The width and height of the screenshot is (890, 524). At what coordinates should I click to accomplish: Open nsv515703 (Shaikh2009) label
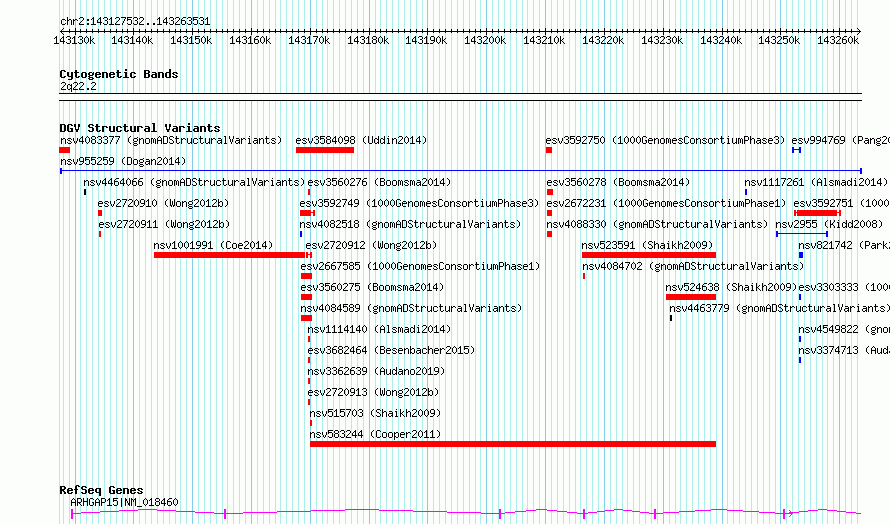coord(375,413)
